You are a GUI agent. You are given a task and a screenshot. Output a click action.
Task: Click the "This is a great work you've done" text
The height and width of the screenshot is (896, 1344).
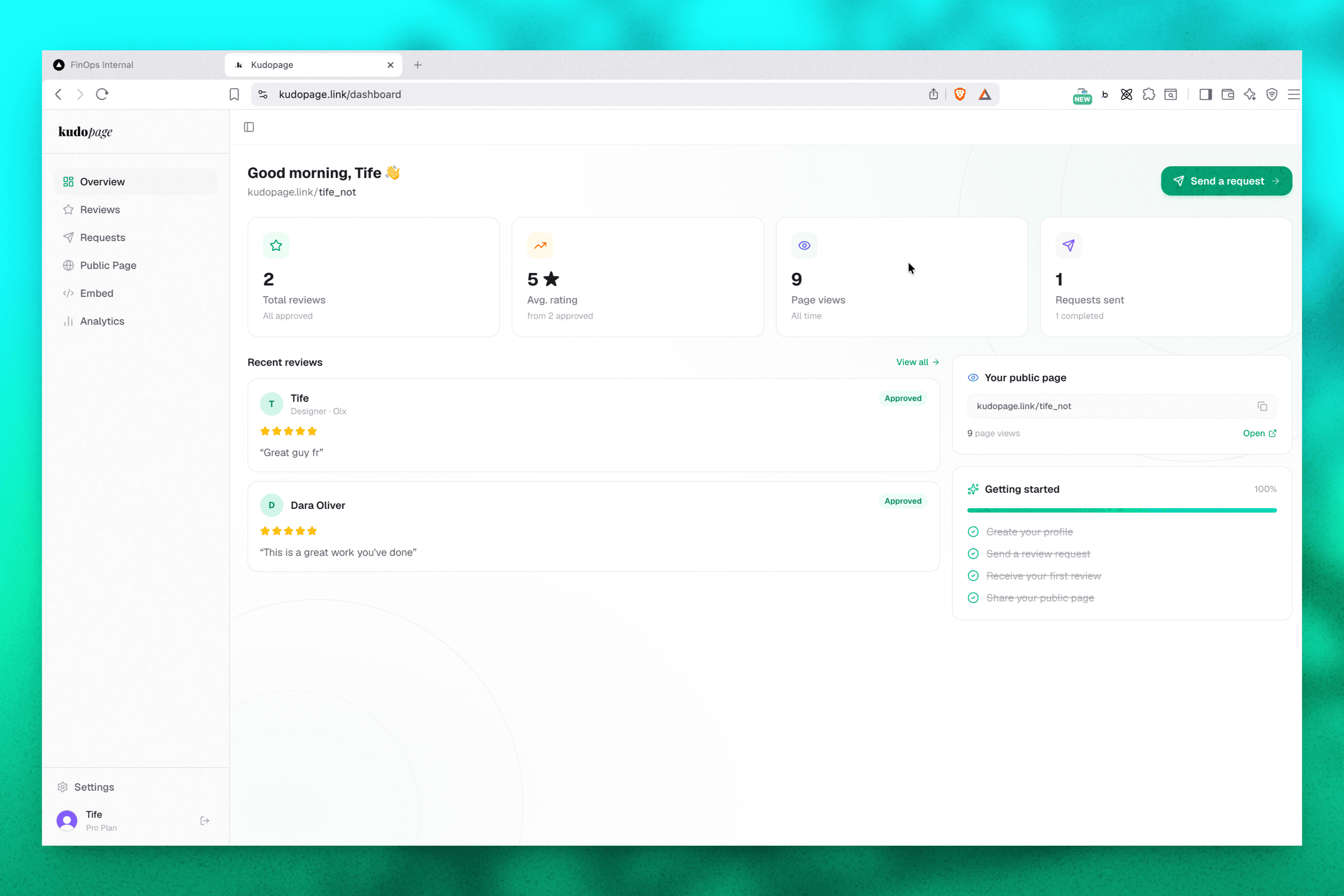(x=338, y=553)
